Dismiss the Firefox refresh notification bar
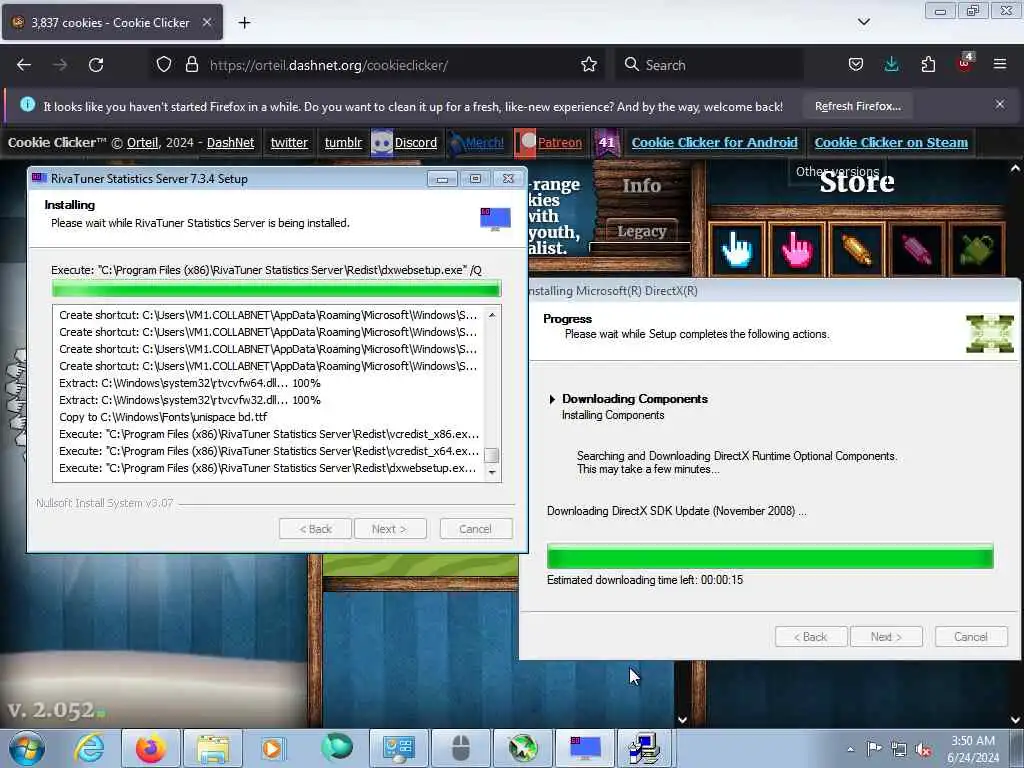This screenshot has width=1024, height=768. pos(999,104)
